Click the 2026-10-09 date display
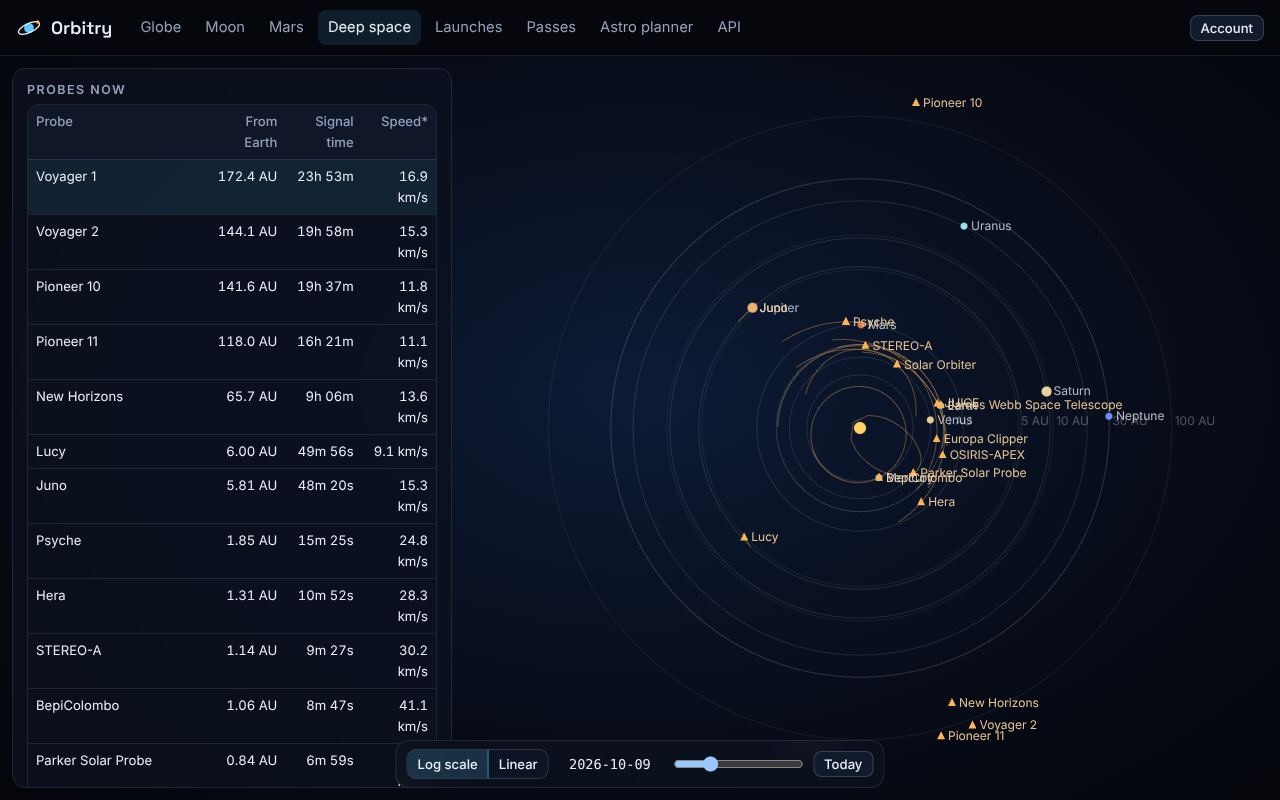1280x800 pixels. 610,764
